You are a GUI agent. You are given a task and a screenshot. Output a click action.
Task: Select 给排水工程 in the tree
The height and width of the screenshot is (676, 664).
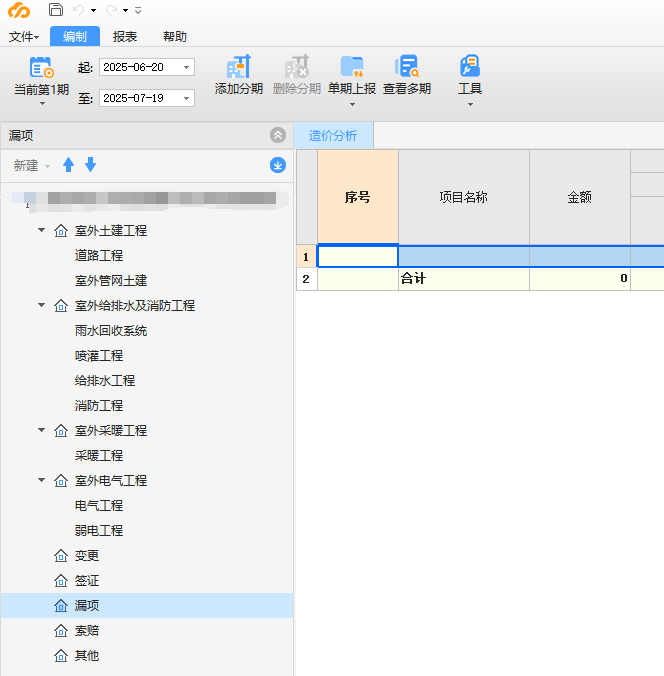[x=105, y=381]
